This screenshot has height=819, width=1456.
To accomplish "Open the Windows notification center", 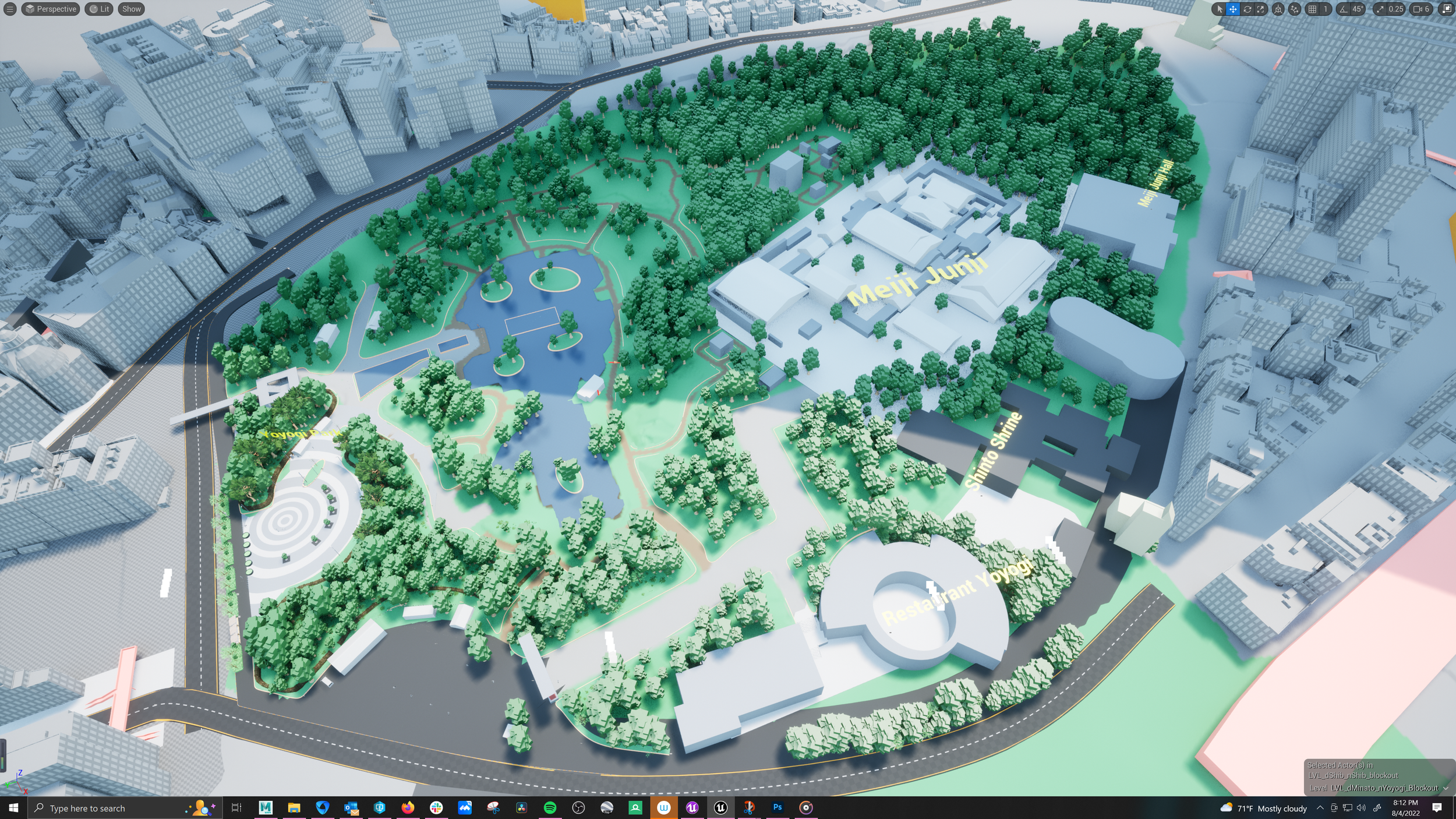I will tap(1437, 808).
